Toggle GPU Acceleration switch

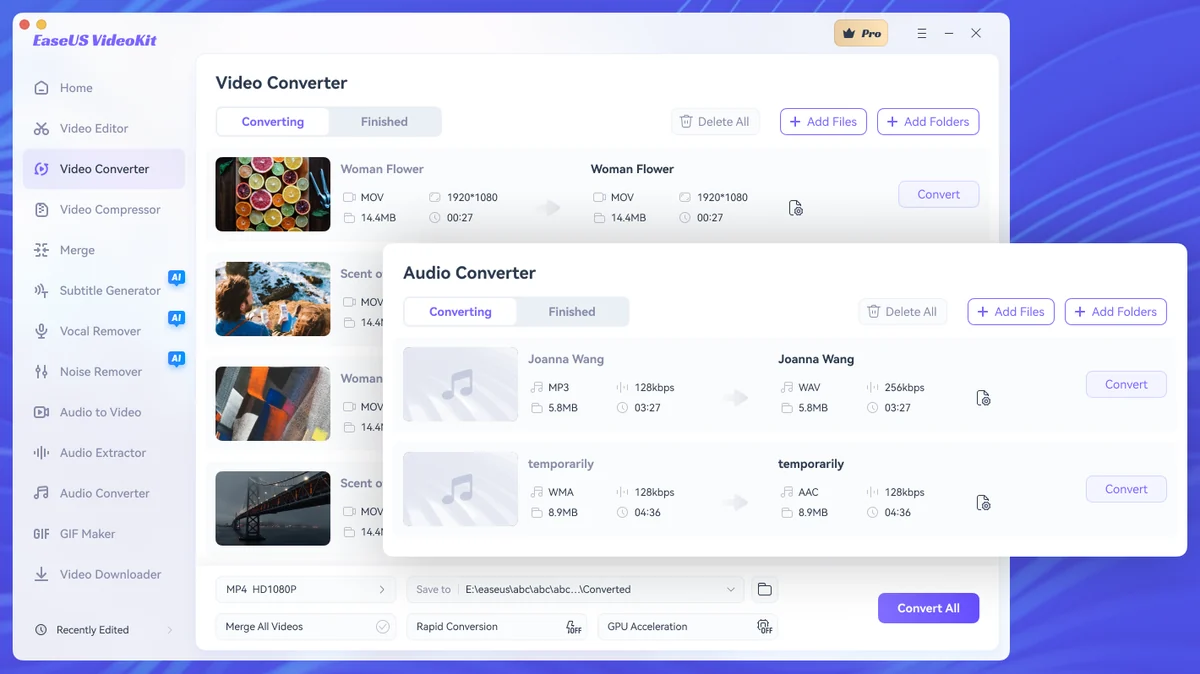click(x=764, y=627)
